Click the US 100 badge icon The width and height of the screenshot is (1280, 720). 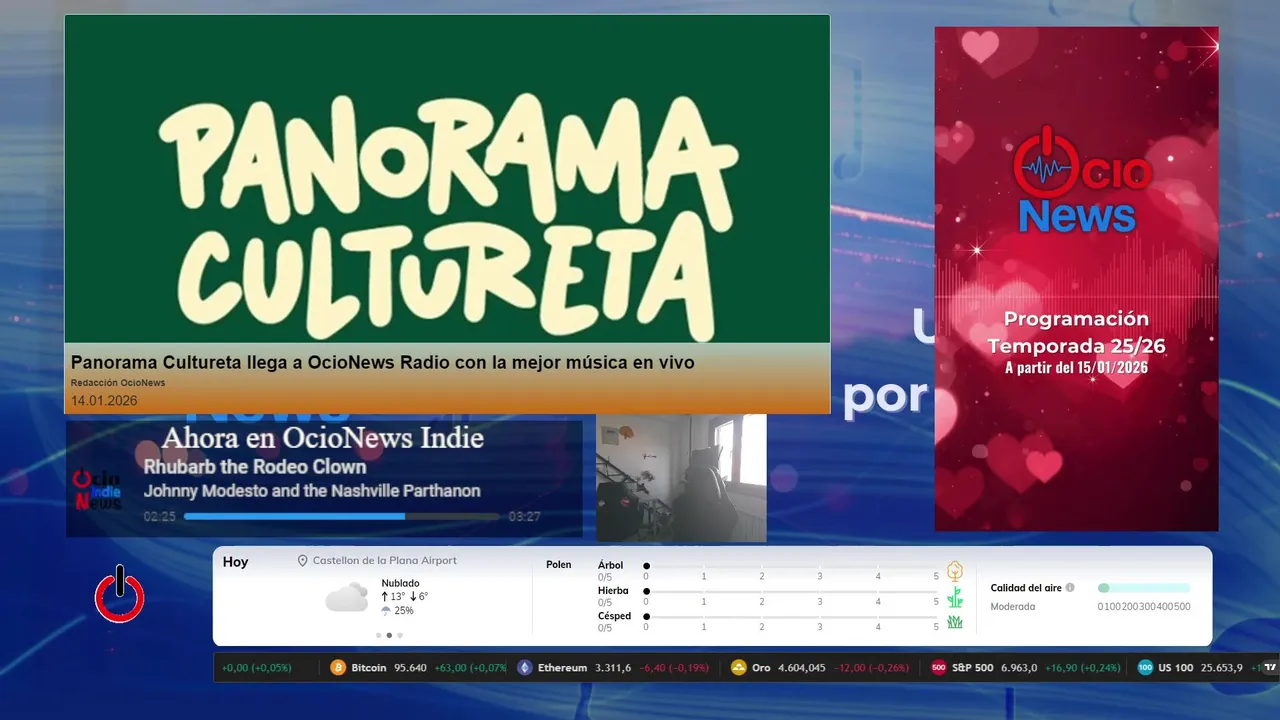click(x=1145, y=668)
